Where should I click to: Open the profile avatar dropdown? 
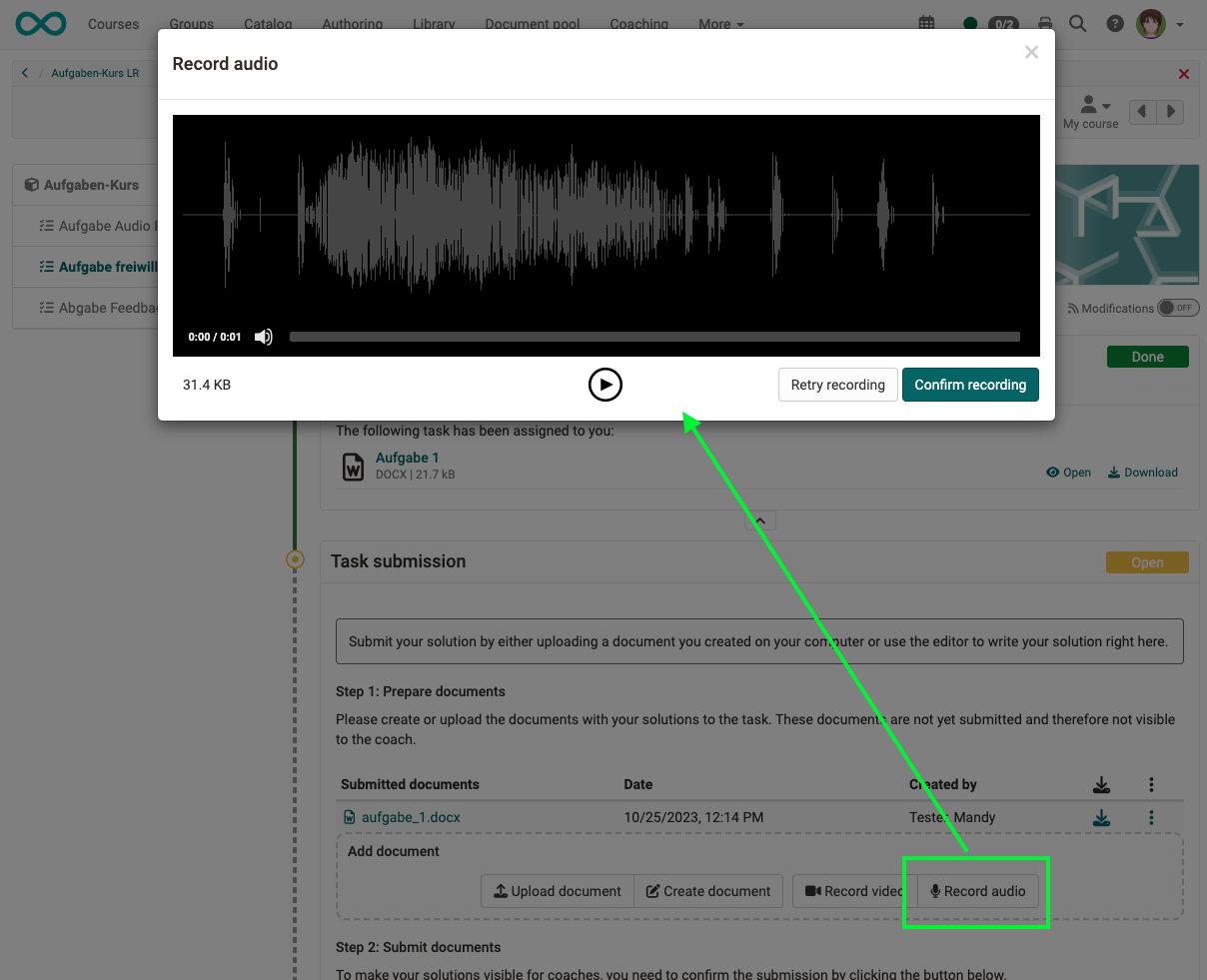(1151, 23)
